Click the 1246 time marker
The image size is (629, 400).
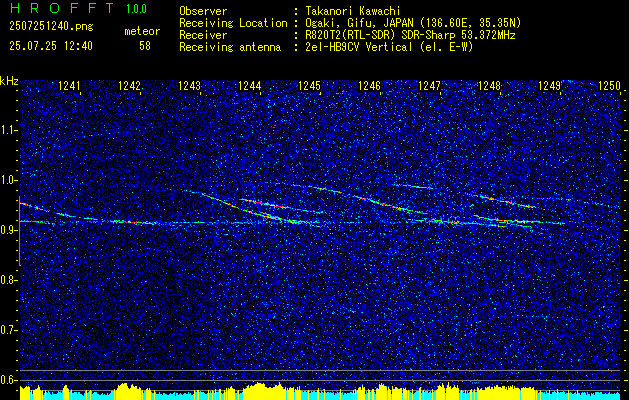(369, 85)
